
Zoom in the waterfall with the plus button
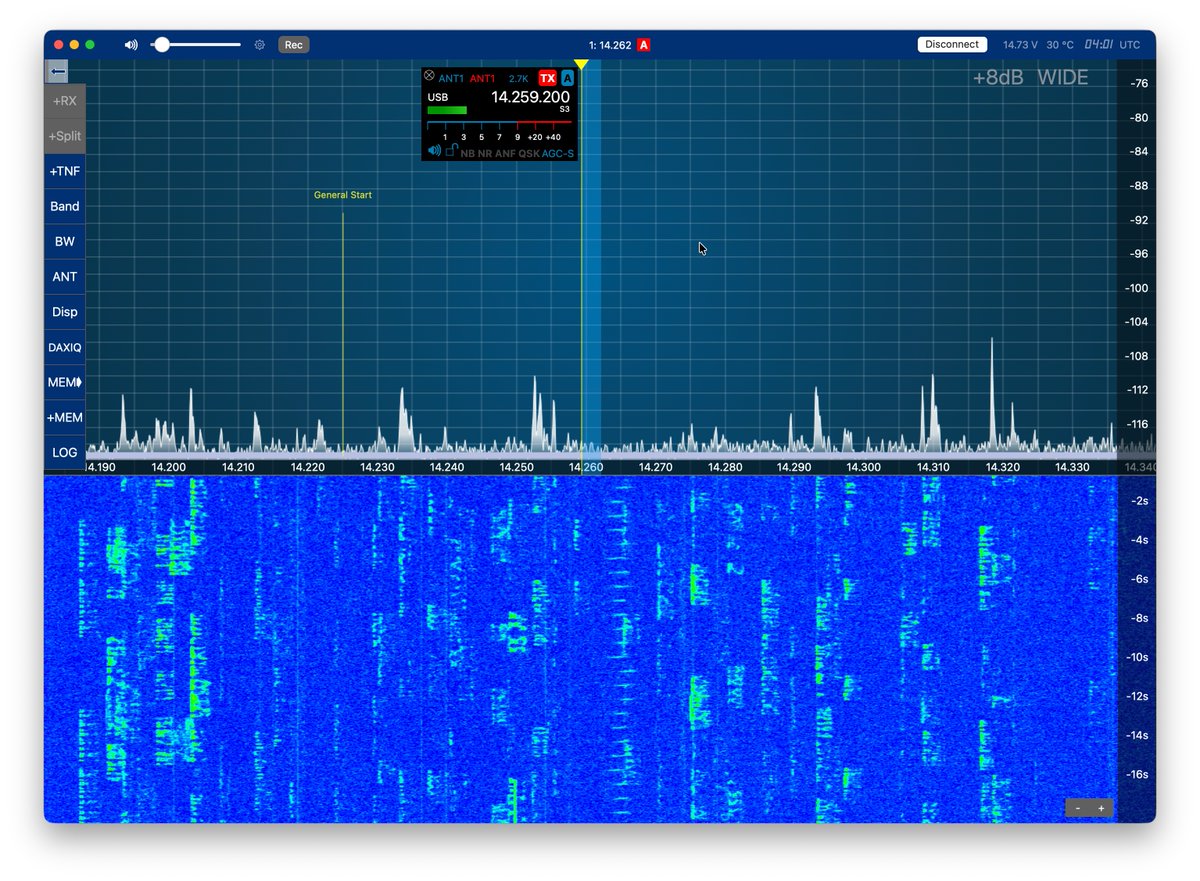pos(1101,808)
